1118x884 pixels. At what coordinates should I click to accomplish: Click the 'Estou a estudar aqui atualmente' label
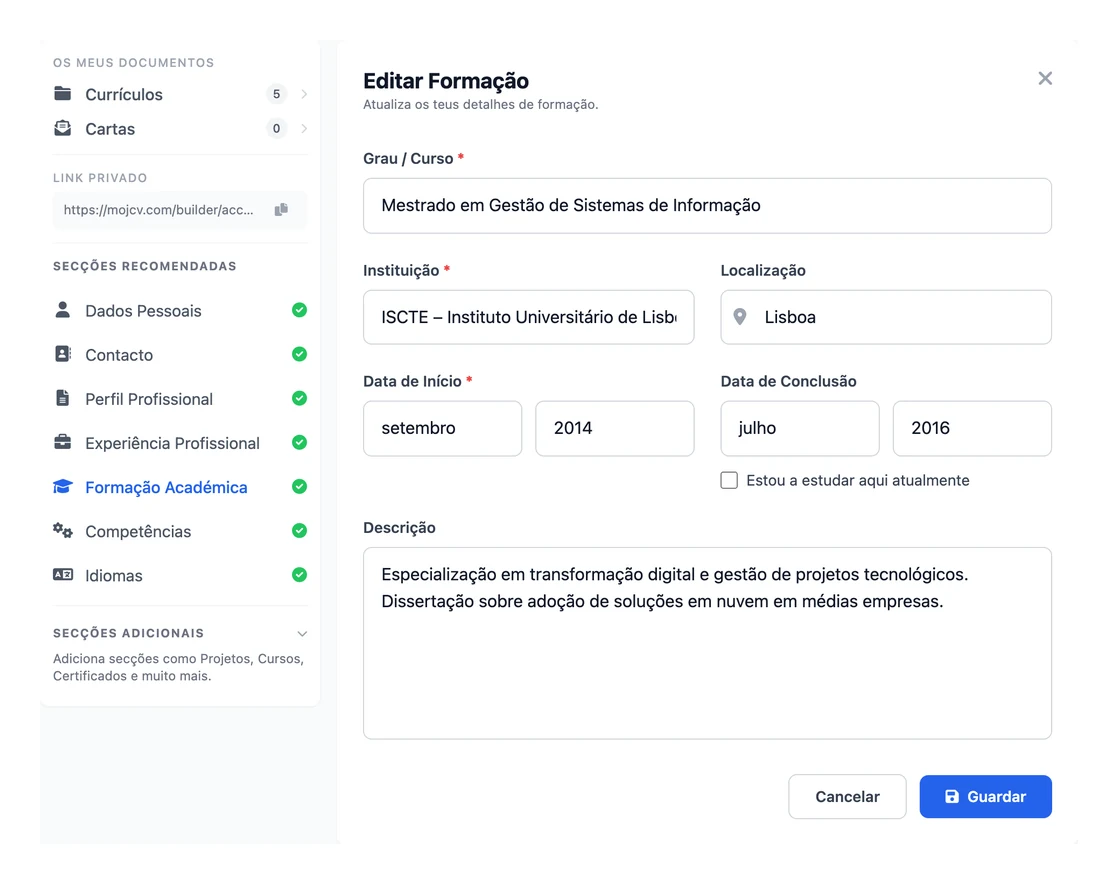click(858, 480)
